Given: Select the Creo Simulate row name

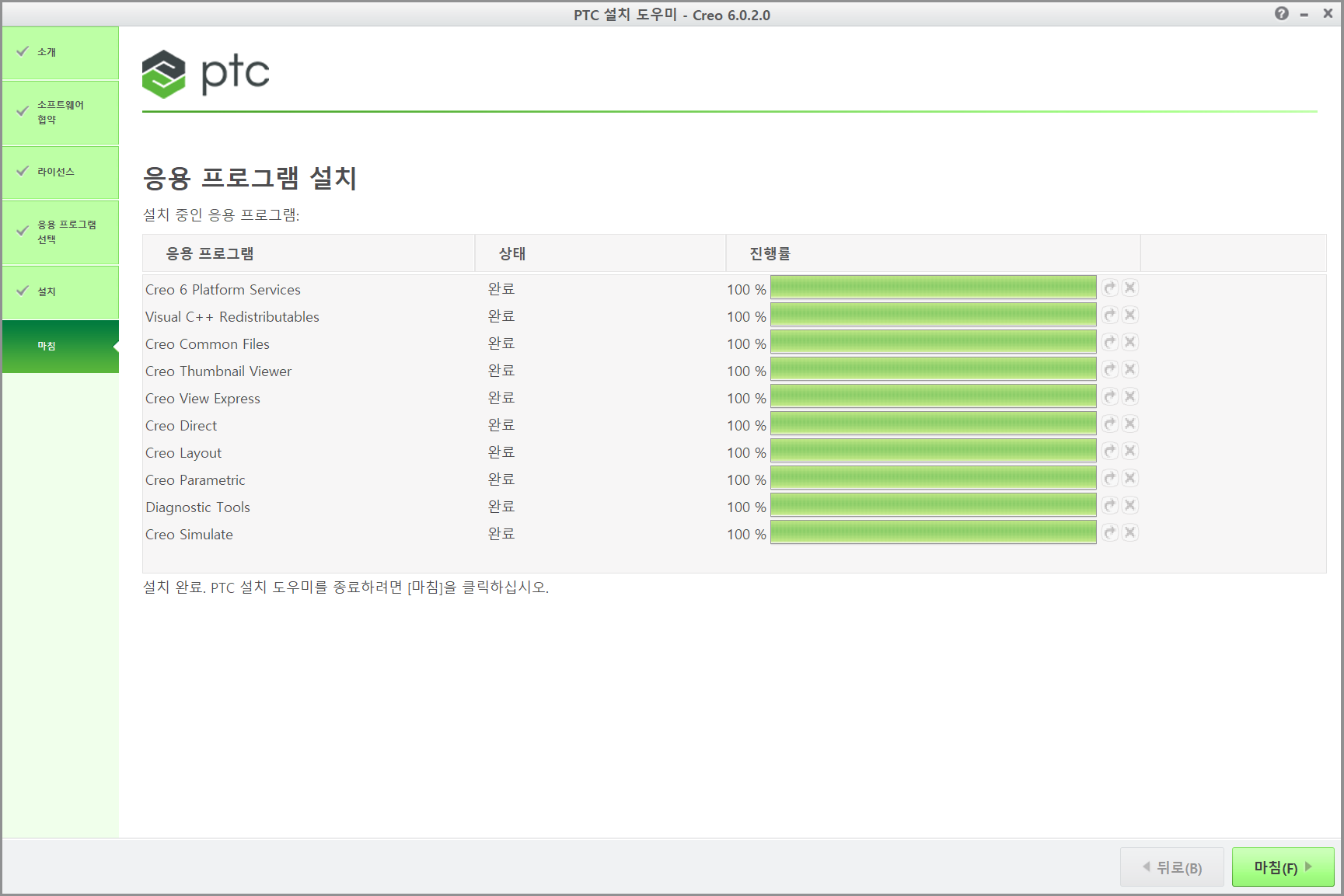Looking at the screenshot, I should pyautogui.click(x=189, y=535).
